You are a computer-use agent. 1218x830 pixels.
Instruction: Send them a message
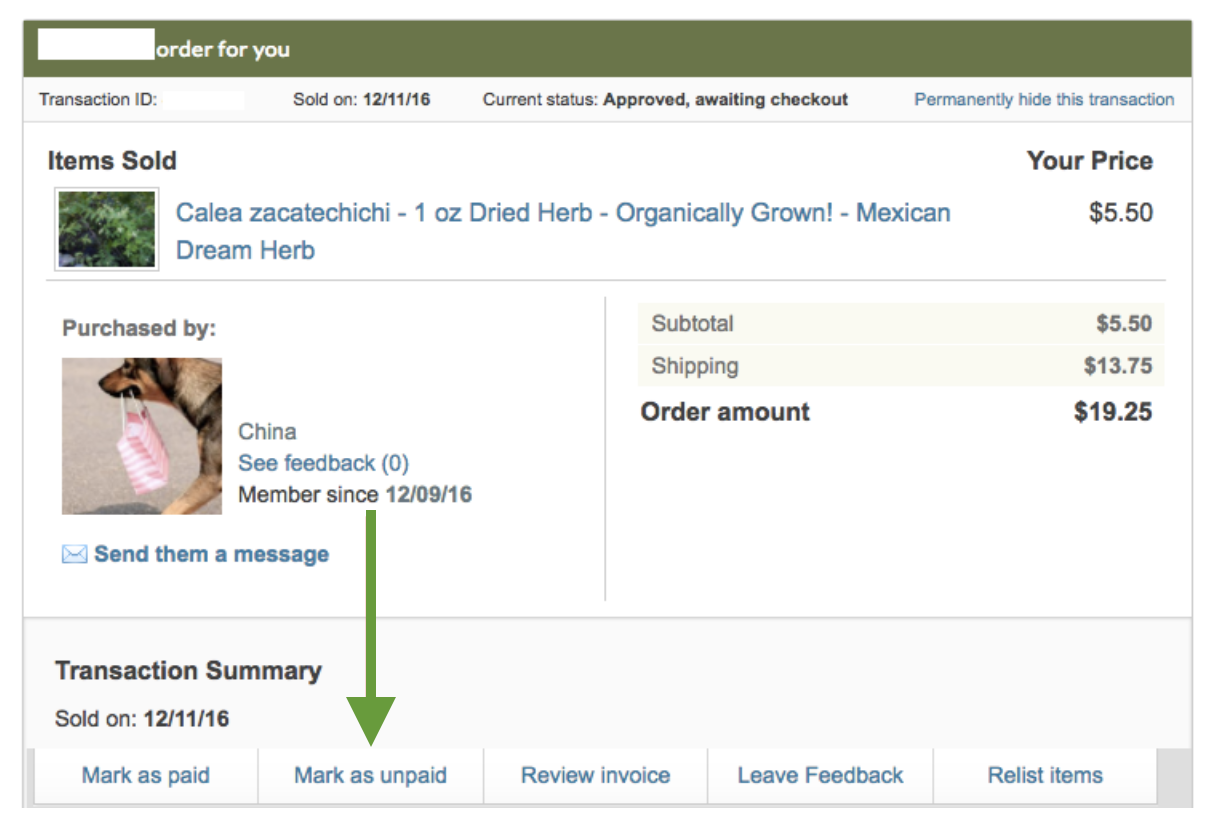[211, 554]
